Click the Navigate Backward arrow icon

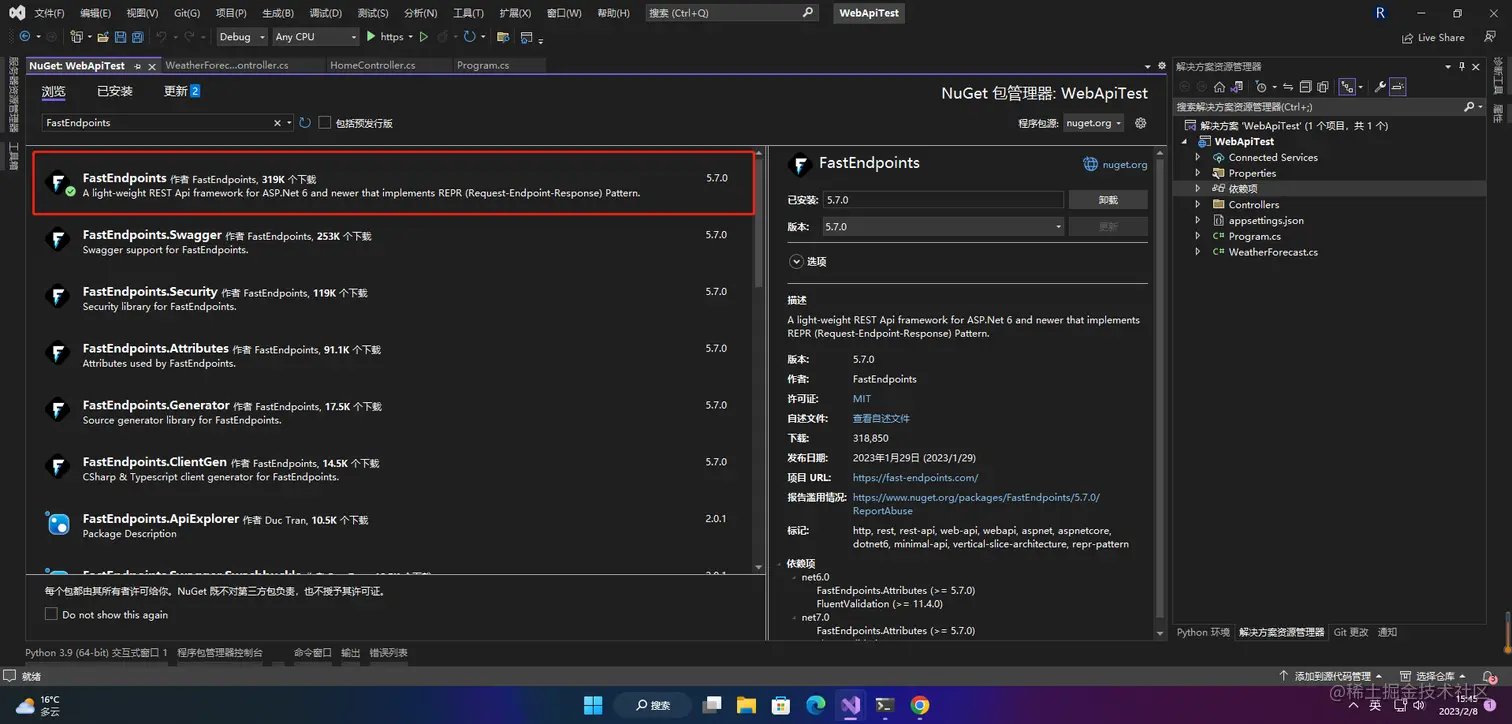25,37
